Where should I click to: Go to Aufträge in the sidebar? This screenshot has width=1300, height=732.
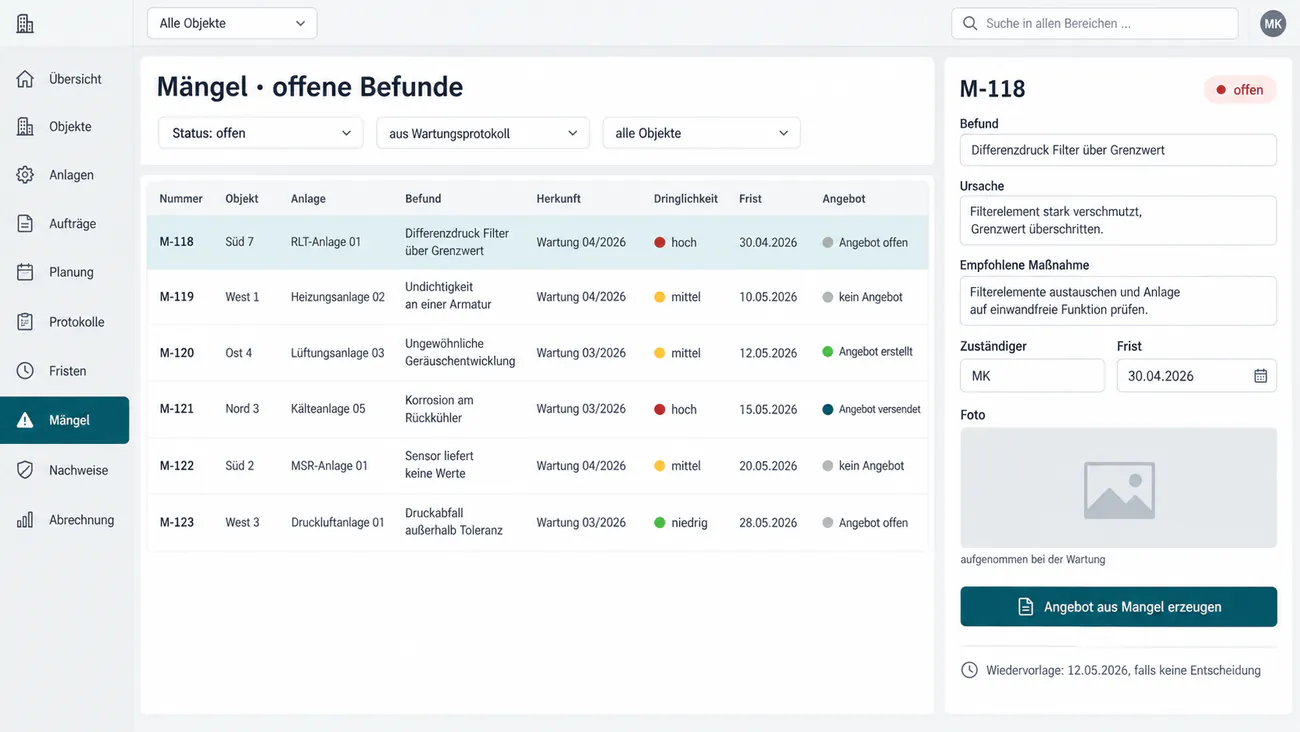[x=65, y=224]
